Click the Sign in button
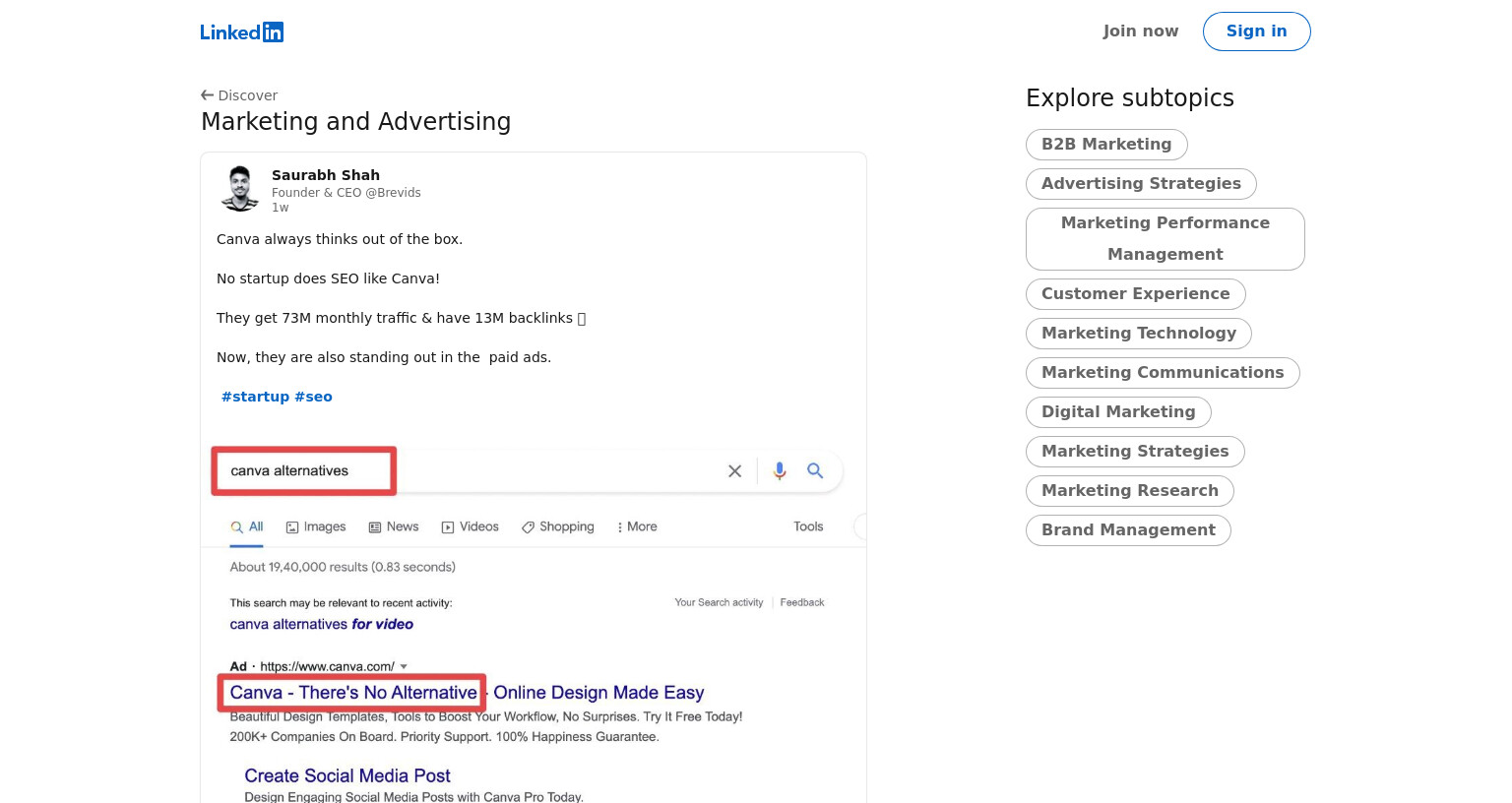 [x=1256, y=31]
